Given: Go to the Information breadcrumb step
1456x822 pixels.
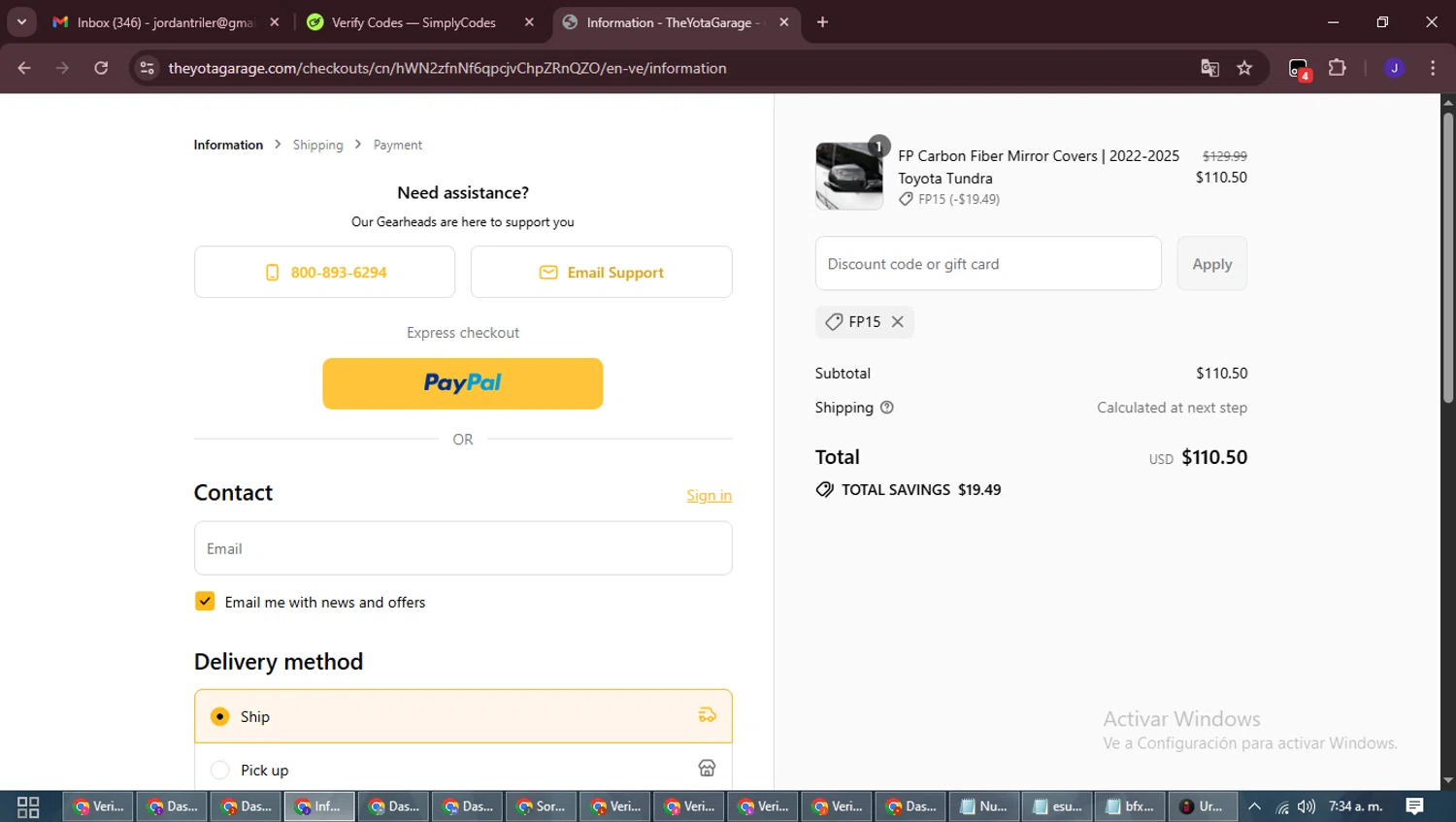Looking at the screenshot, I should [228, 145].
